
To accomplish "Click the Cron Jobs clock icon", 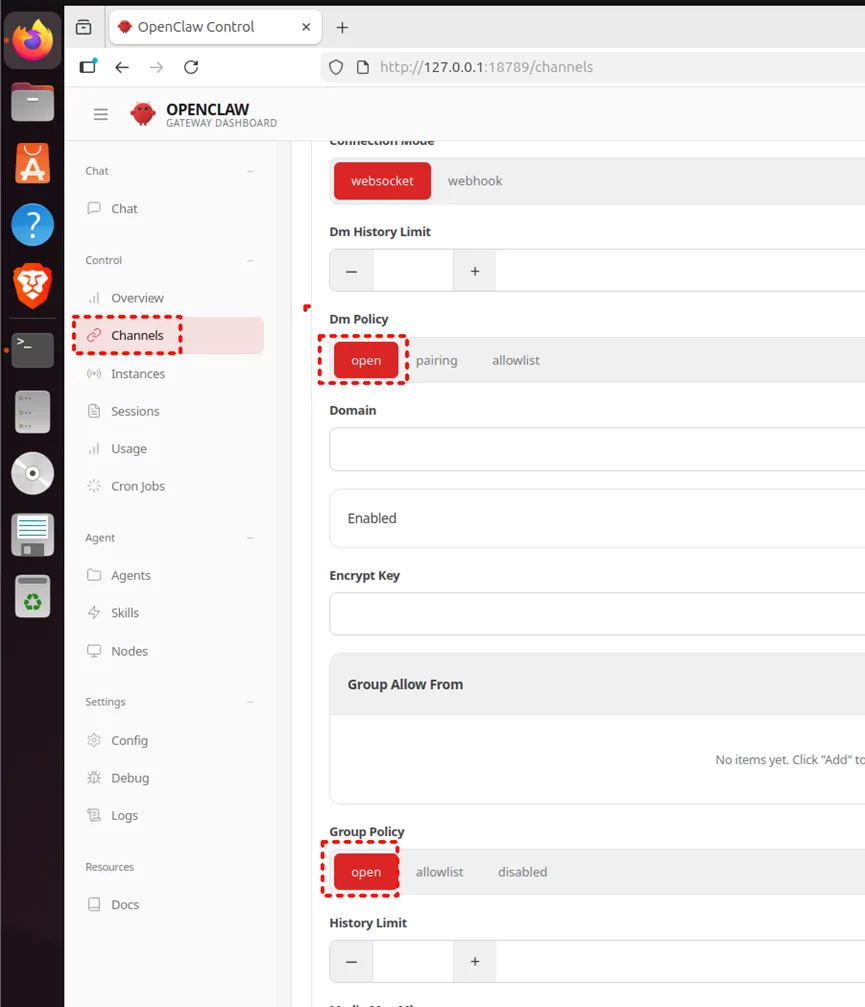I will pos(94,486).
